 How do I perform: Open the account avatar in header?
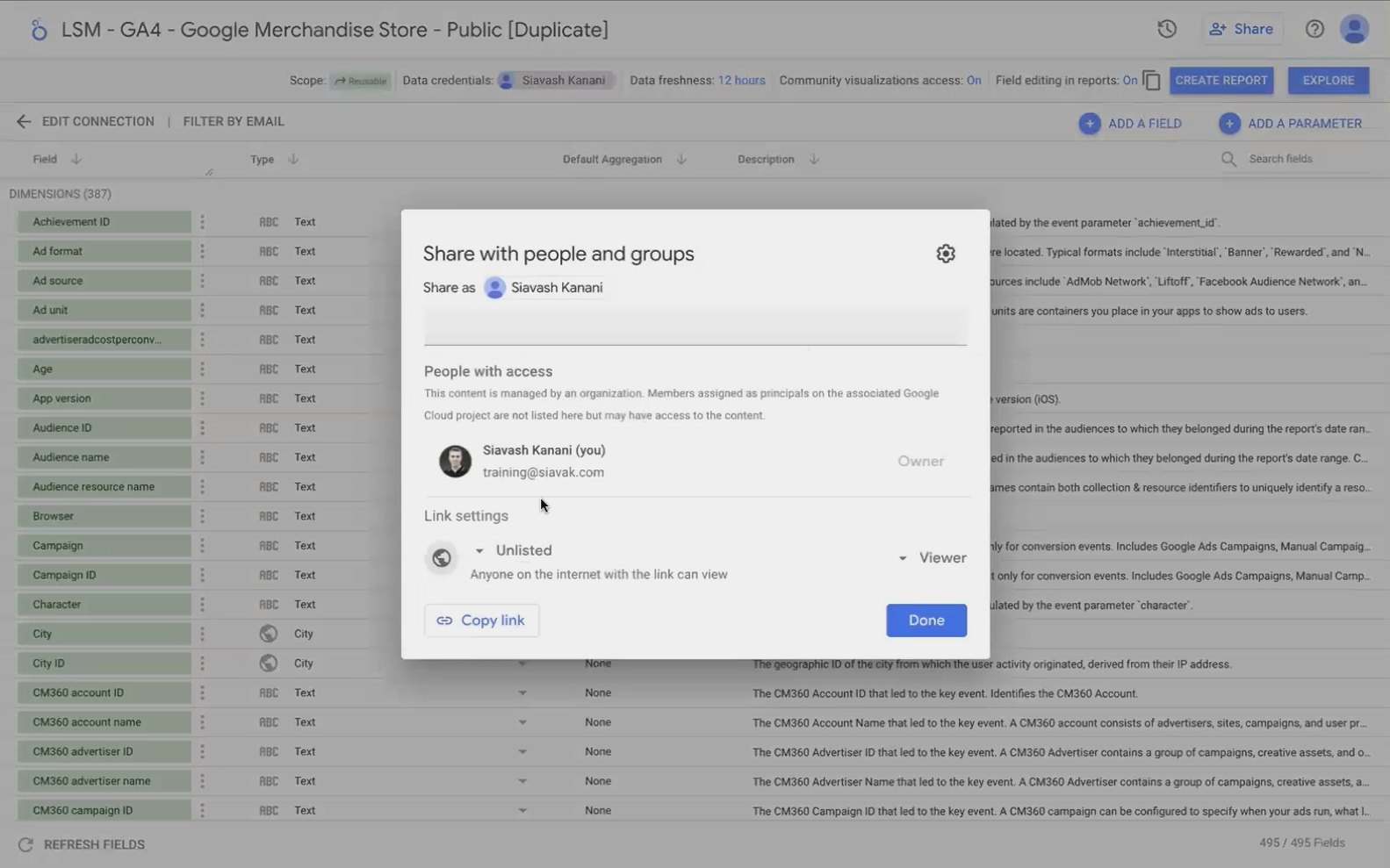1354,29
